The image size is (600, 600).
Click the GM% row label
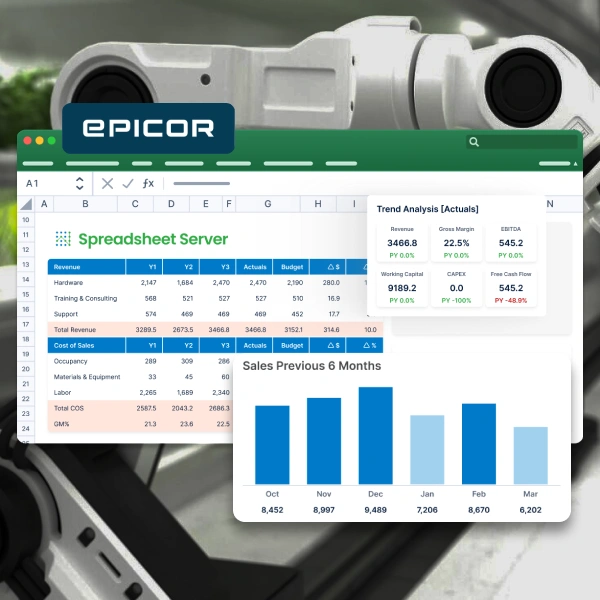tap(61, 424)
